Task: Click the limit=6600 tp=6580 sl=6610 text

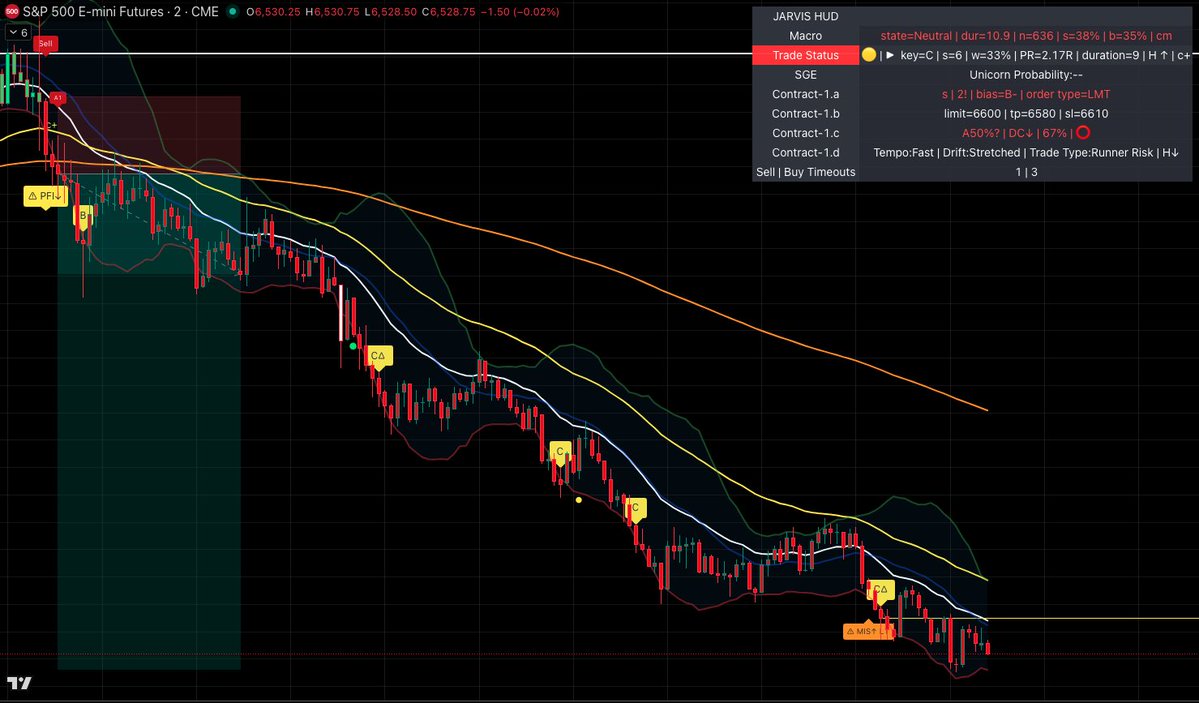Action: [1025, 114]
